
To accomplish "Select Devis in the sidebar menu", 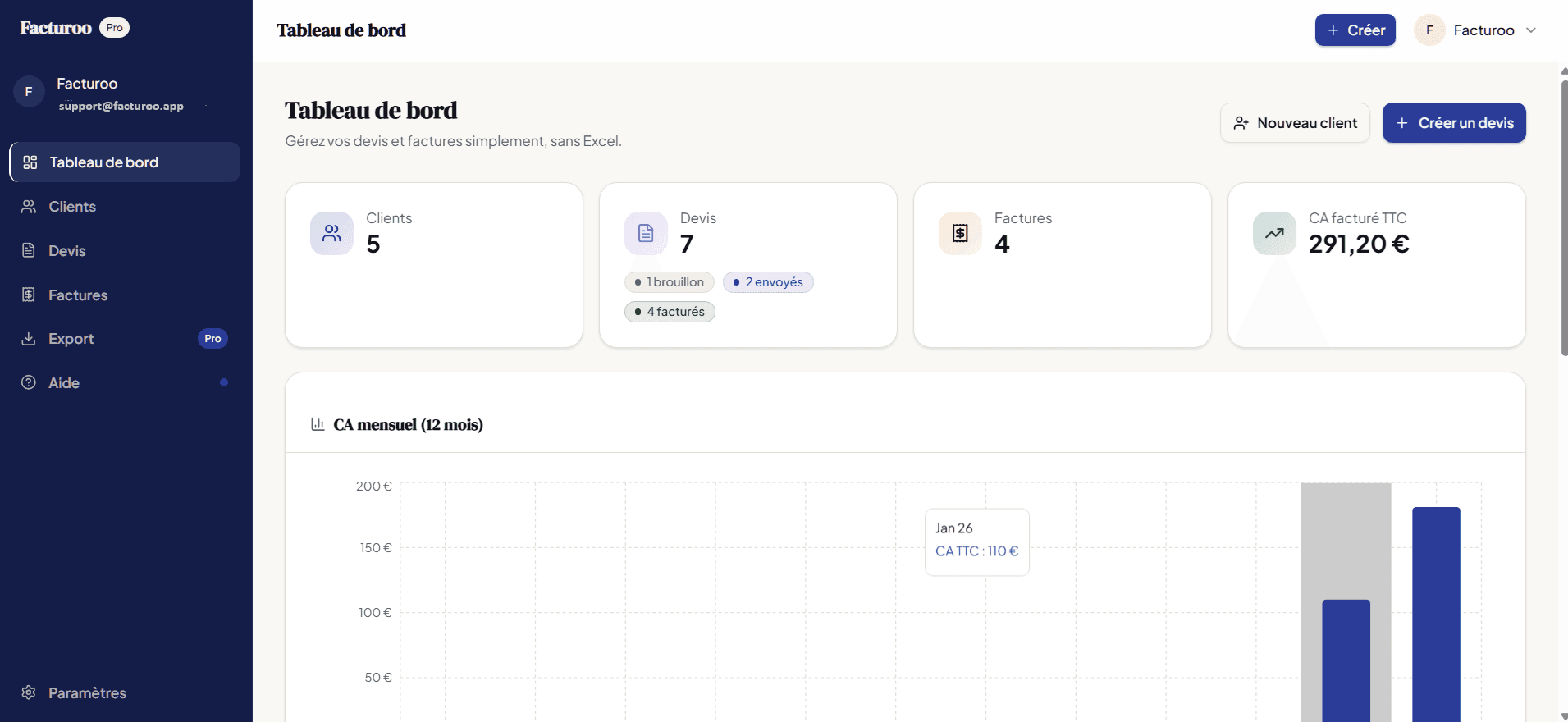I will click(67, 251).
